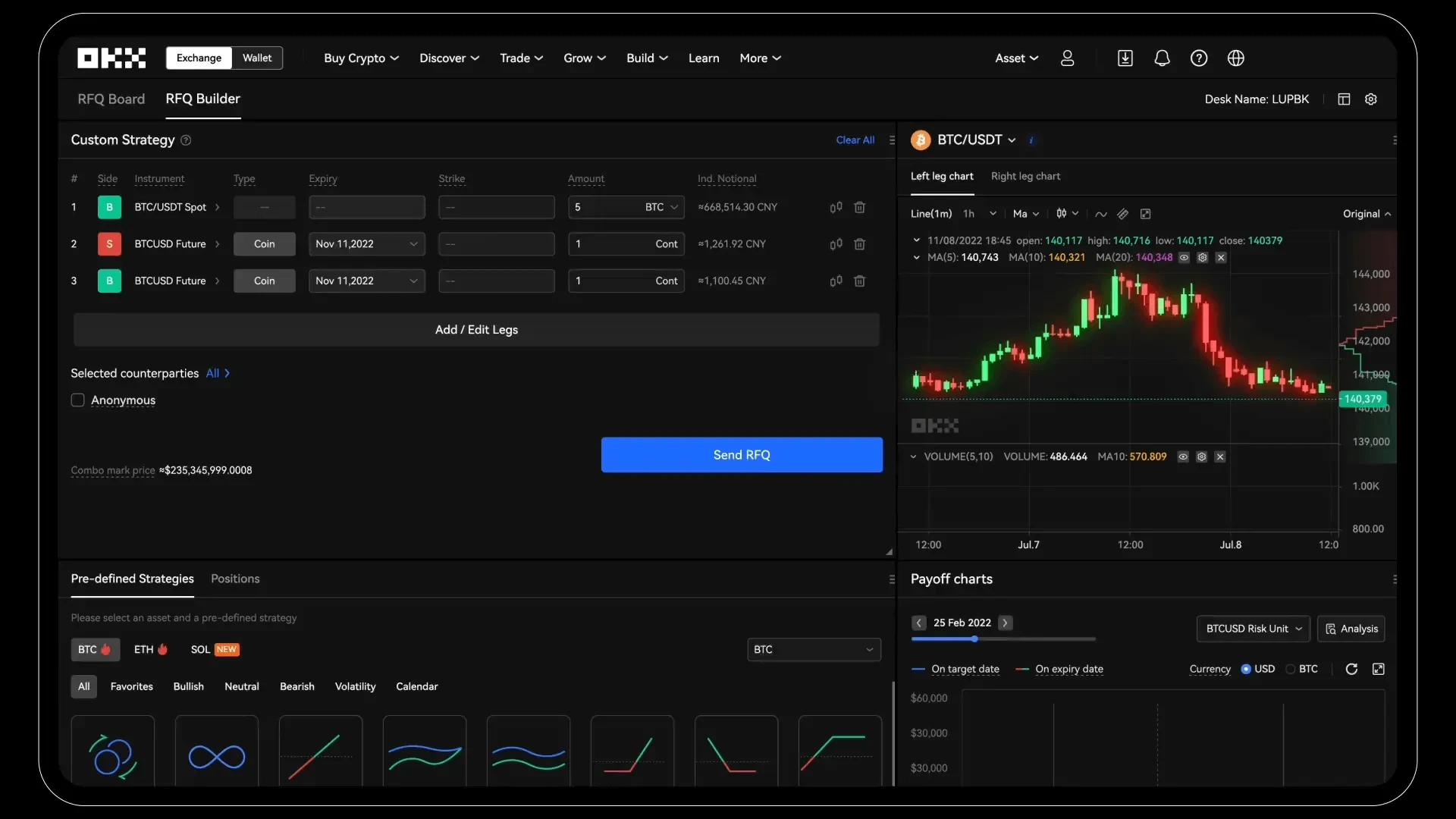Select USD radio button in Payoff charts currency
Viewport: 1456px width, 819px height.
1247,668
